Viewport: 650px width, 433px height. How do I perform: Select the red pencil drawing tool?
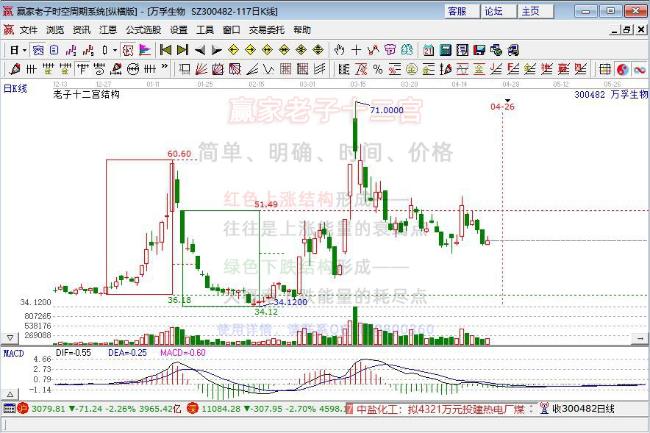(14, 69)
